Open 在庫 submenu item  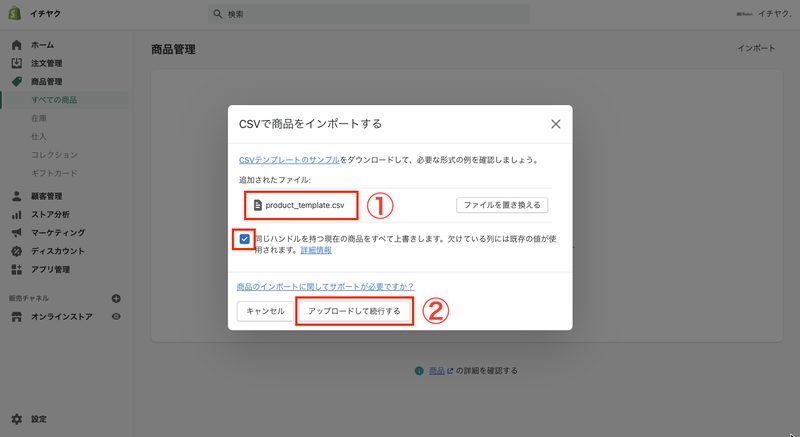39,118
